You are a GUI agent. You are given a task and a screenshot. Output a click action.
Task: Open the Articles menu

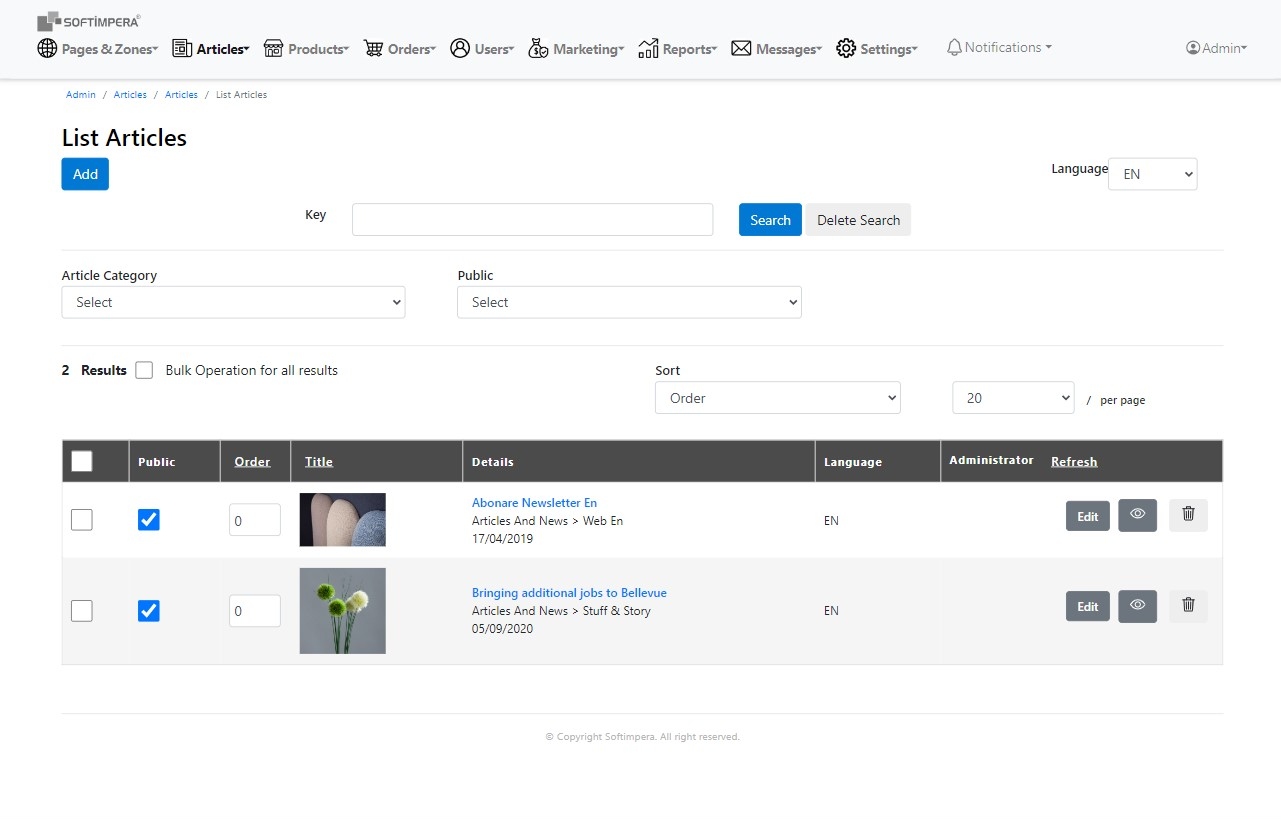pyautogui.click(x=211, y=48)
